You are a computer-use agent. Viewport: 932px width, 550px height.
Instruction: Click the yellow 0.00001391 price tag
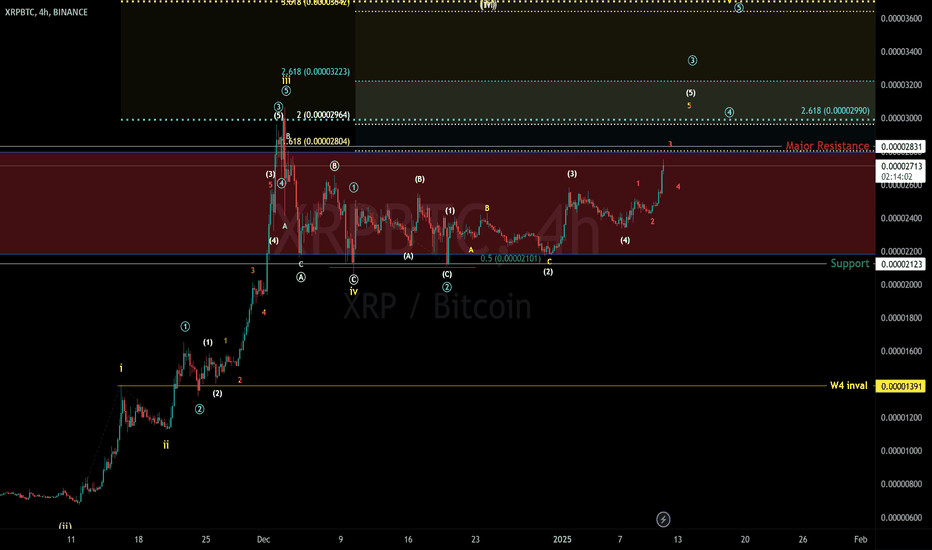[x=902, y=386]
